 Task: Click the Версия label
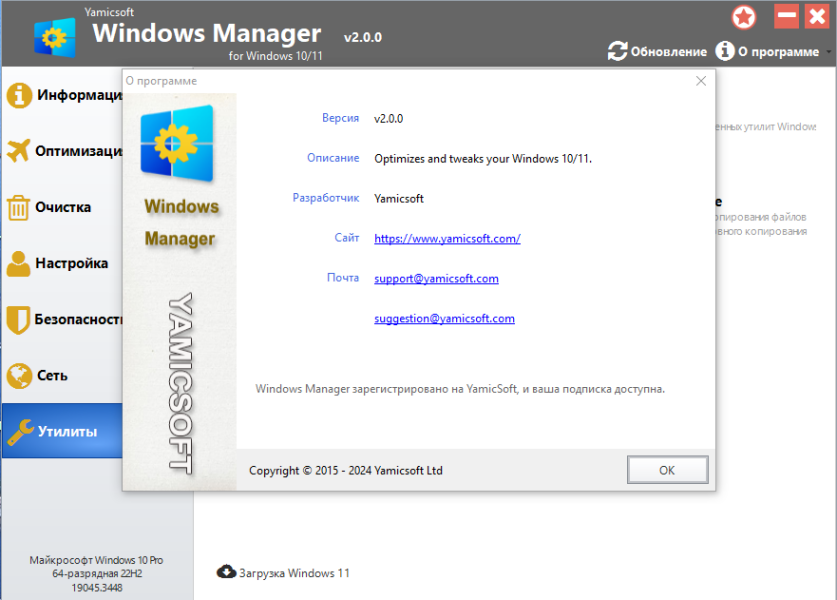coord(341,118)
